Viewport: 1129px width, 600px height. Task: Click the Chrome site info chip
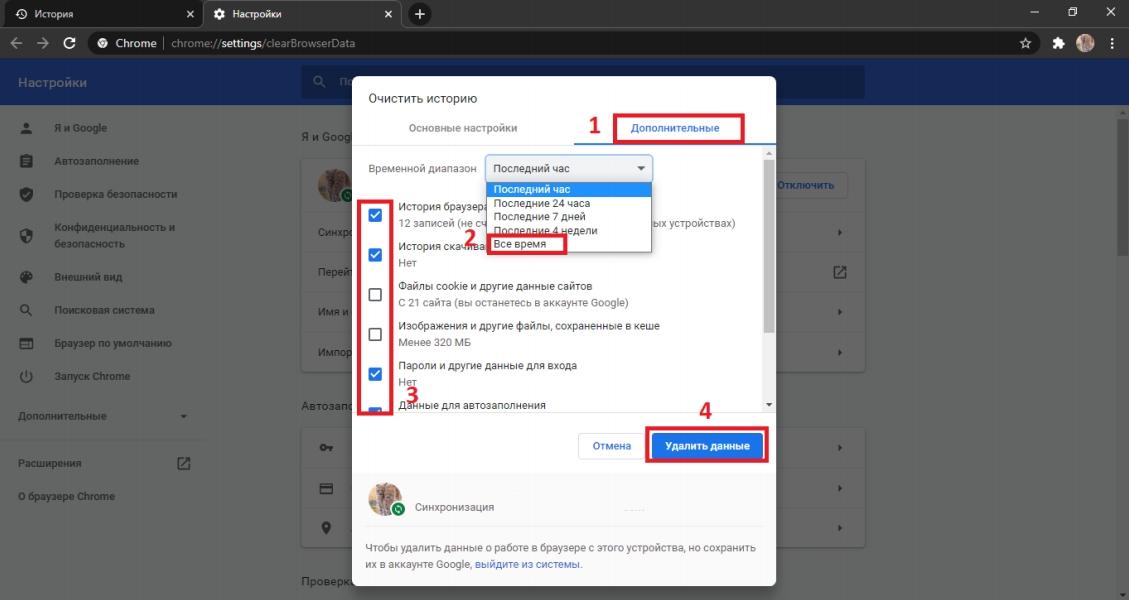127,43
